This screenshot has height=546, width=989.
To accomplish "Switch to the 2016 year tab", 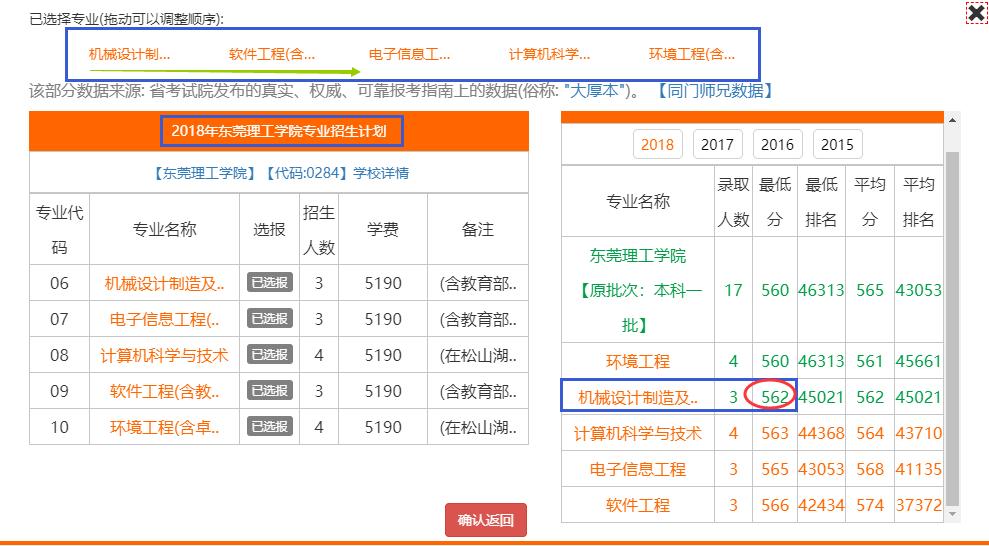I will (777, 144).
